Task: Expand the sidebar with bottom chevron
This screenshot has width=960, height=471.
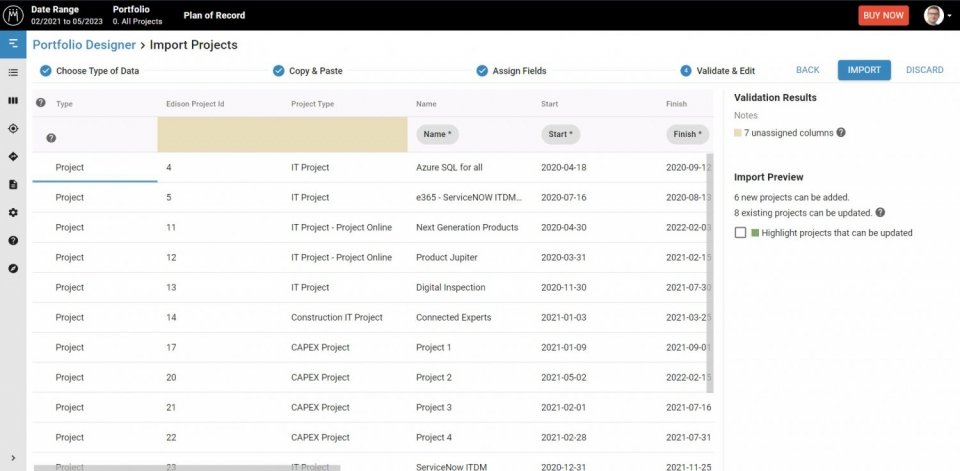Action: [x=13, y=458]
